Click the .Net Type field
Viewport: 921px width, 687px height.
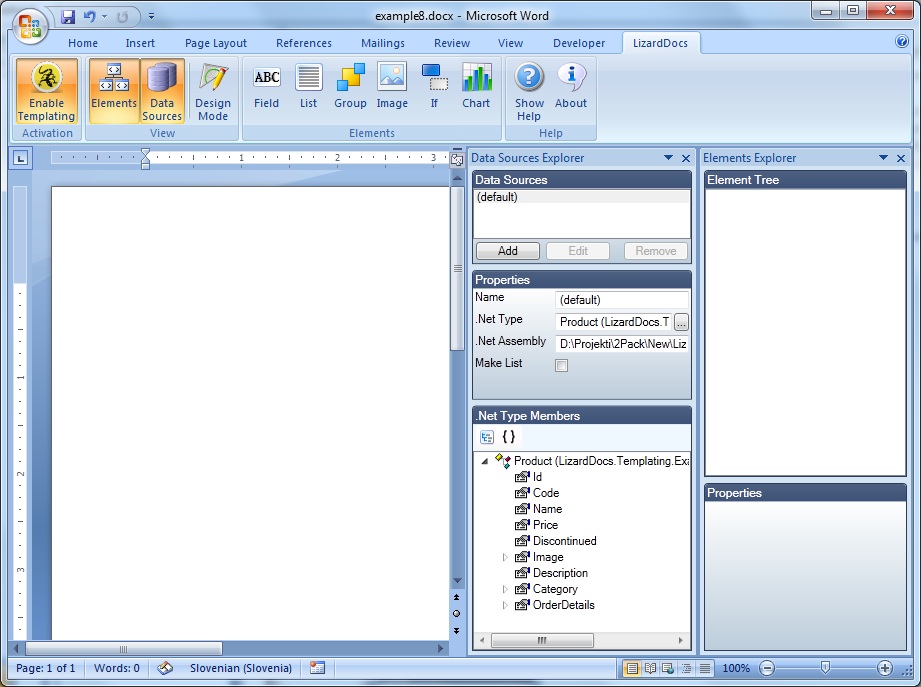(613, 322)
